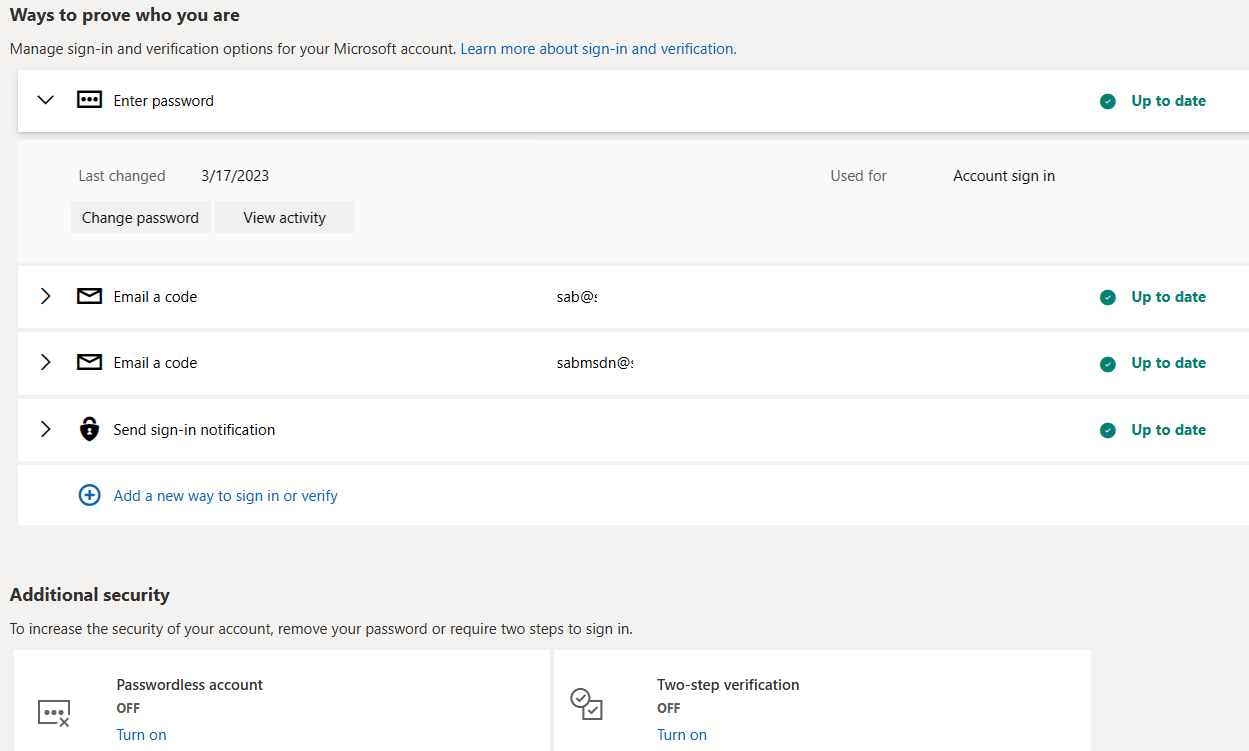Image resolution: width=1249 pixels, height=751 pixels.
Task: Click the sabmsdn@ email address text
Action: coord(595,363)
